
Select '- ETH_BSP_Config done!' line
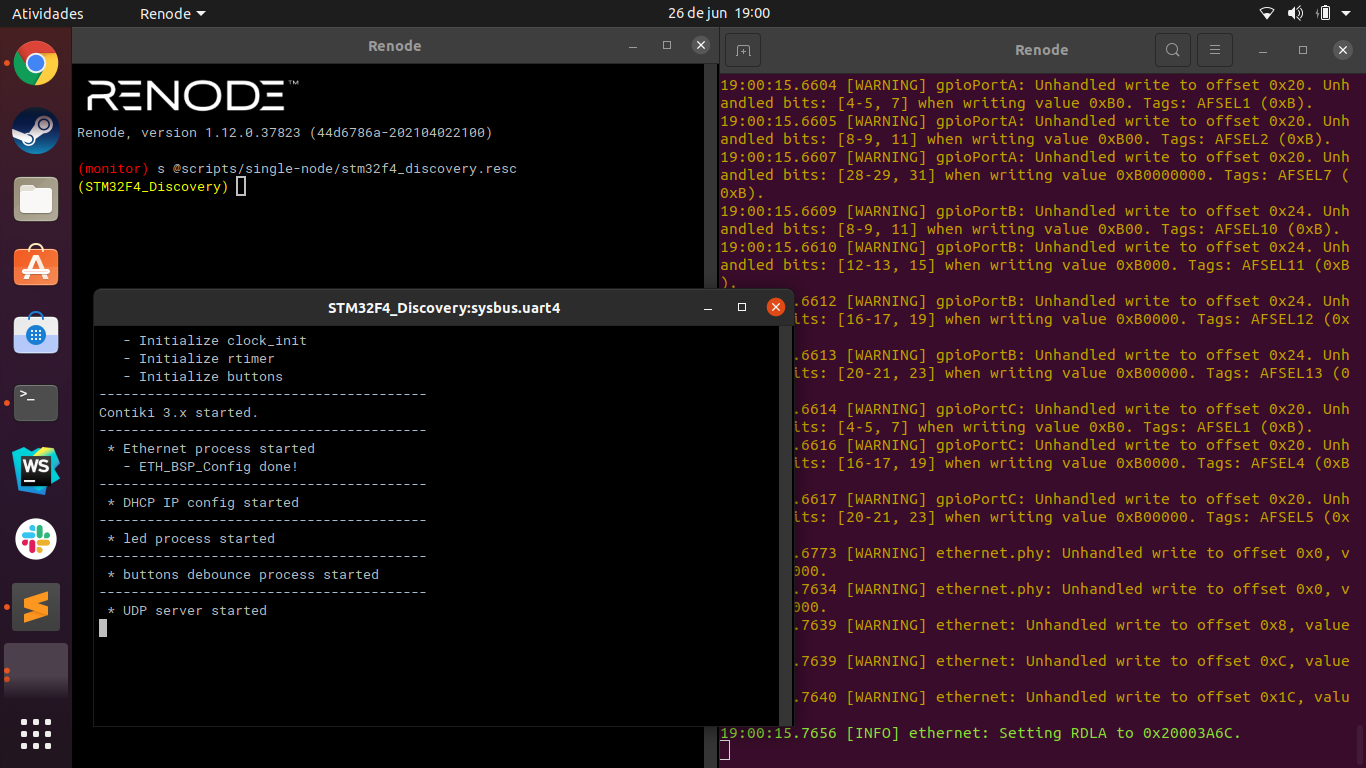point(211,467)
